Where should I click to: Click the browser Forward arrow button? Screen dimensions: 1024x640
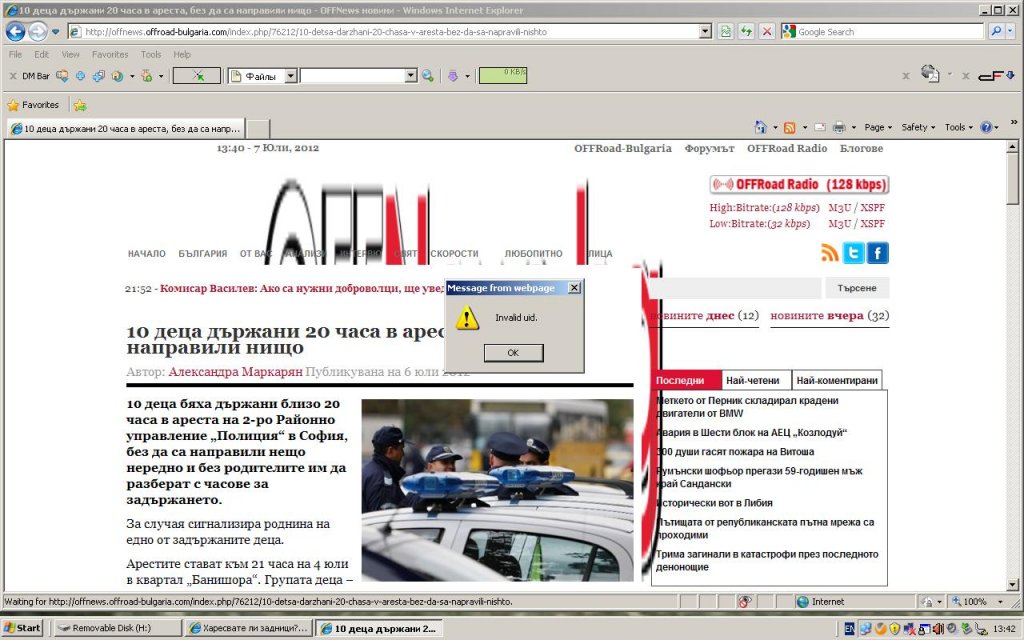pyautogui.click(x=38, y=31)
